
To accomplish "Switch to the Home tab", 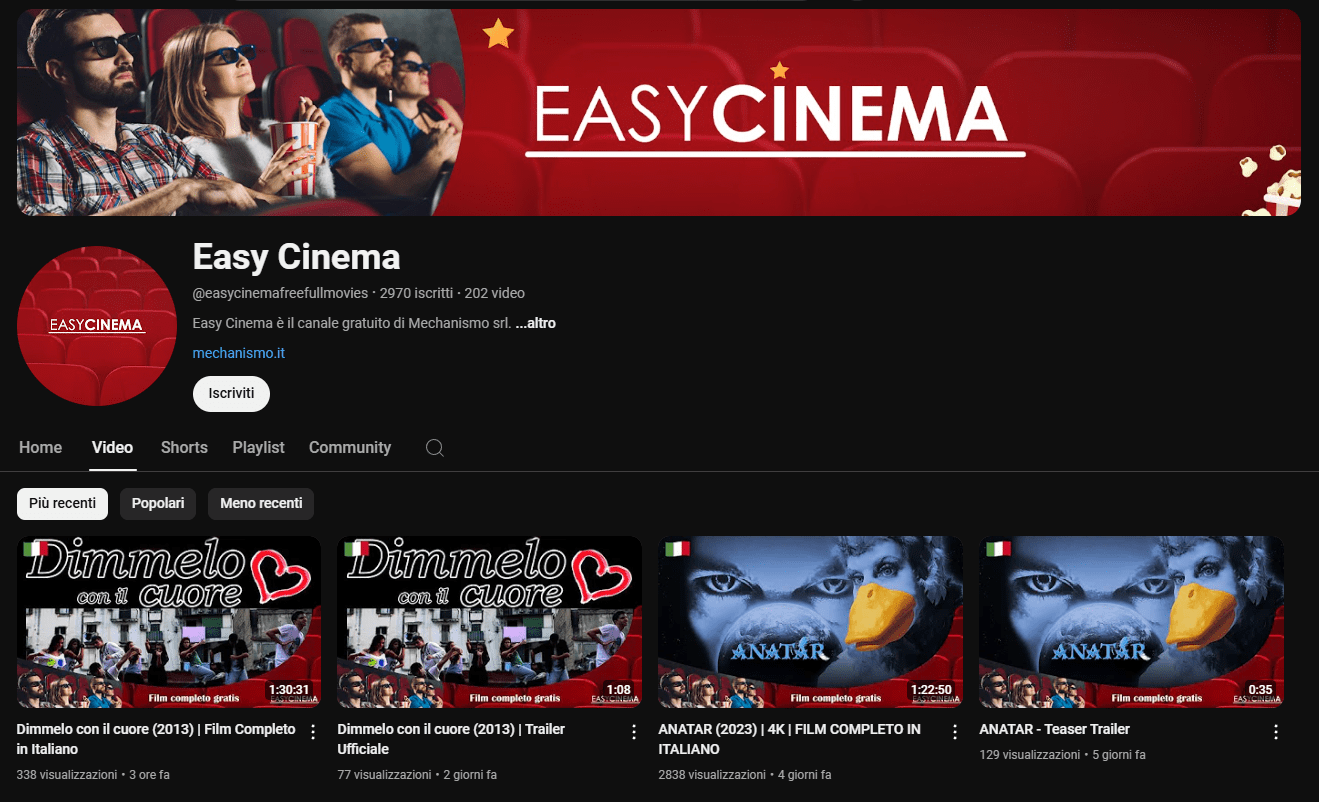I will click(40, 448).
